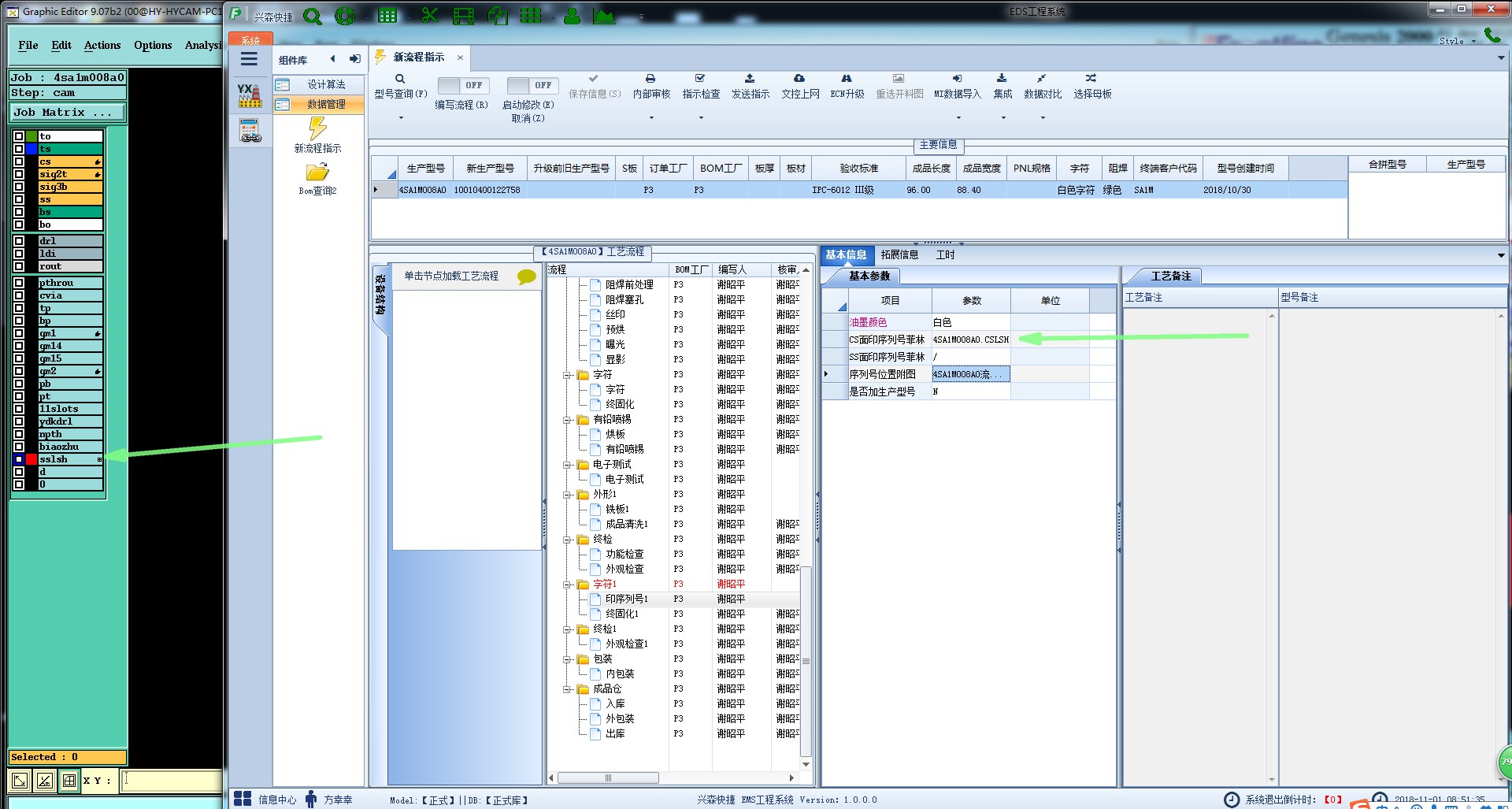Click the calculator icon in the sidebar

click(x=250, y=131)
